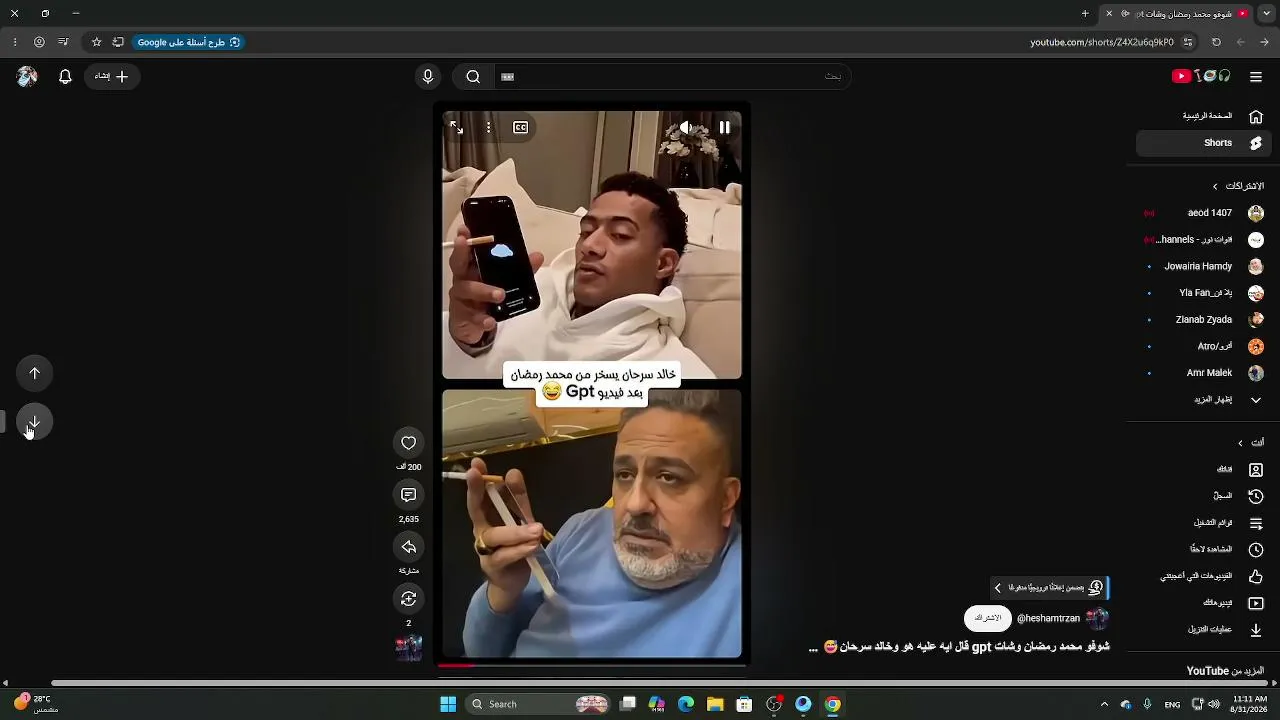Reload the page
Image resolution: width=1280 pixels, height=720 pixels.
click(x=1216, y=42)
